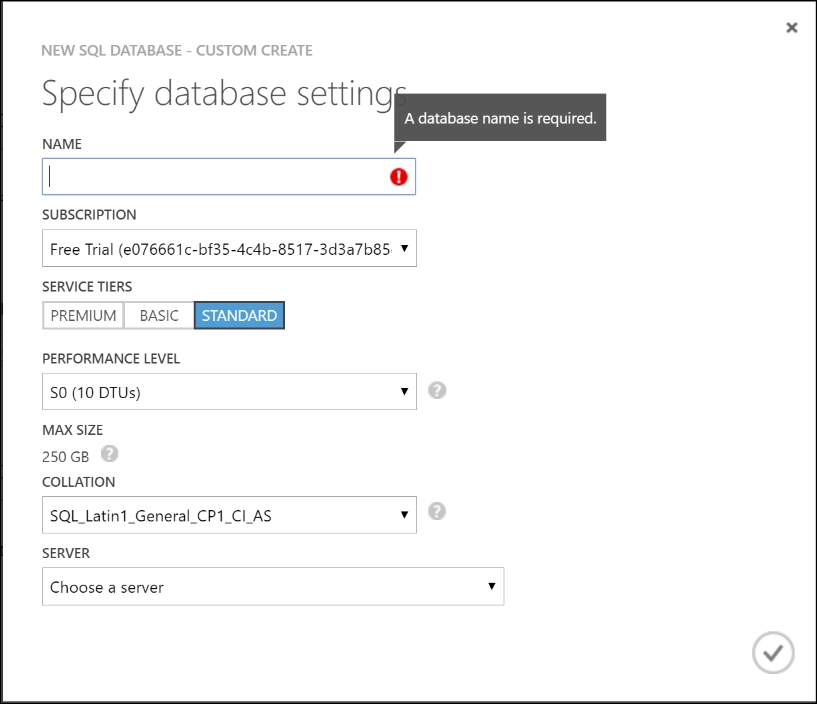The image size is (817, 704).
Task: Open the Performance Level dropdown
Action: tap(404, 391)
